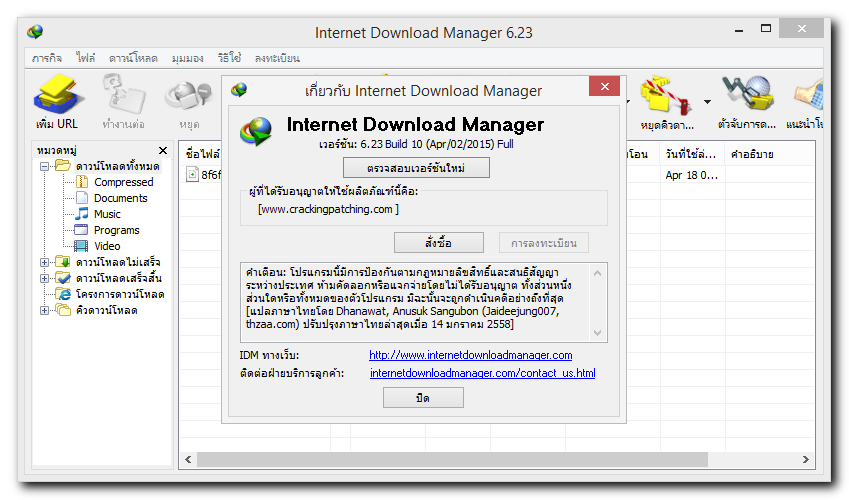Screen dimensions: 849x500
Task: Click the horizontal scrollbar left arrow
Action: [188, 459]
